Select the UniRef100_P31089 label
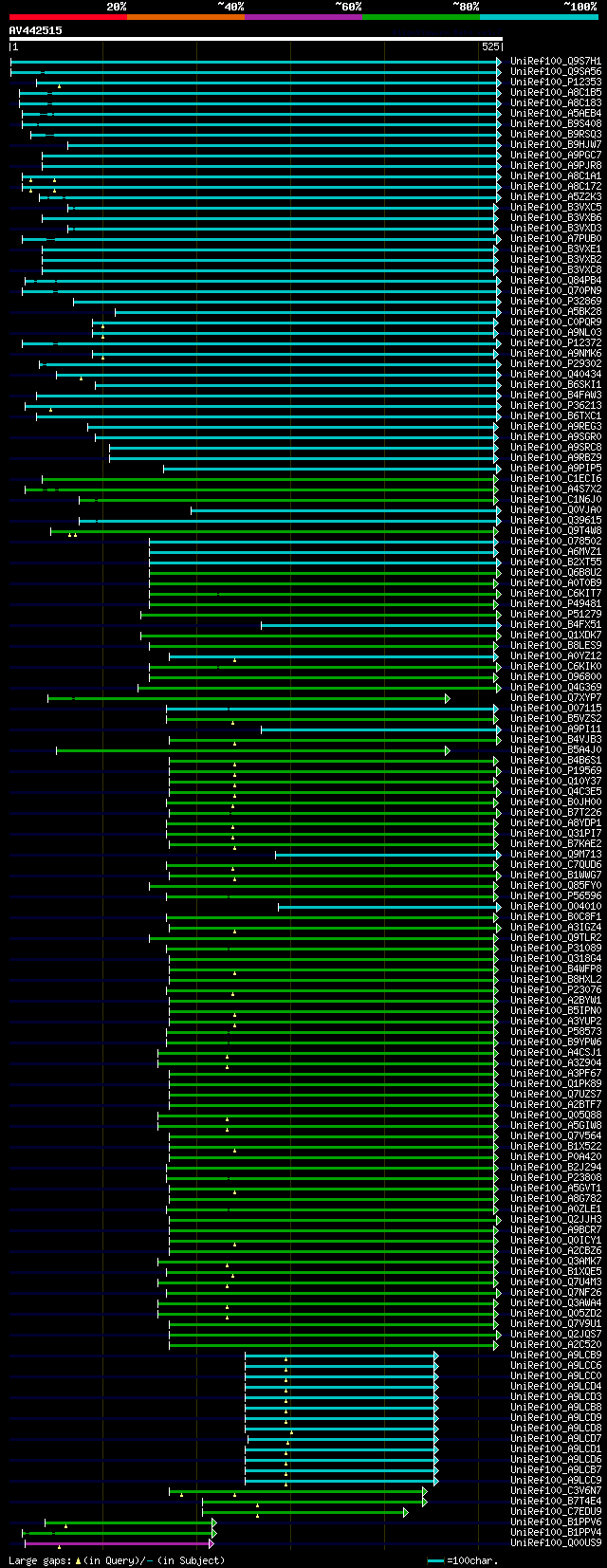This screenshot has width=607, height=1568. click(556, 949)
